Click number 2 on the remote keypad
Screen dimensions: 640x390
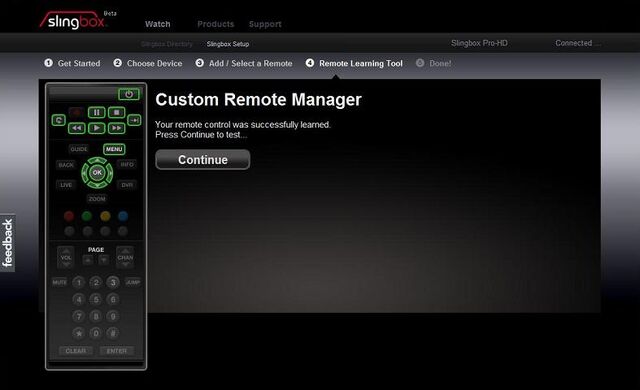pos(96,282)
